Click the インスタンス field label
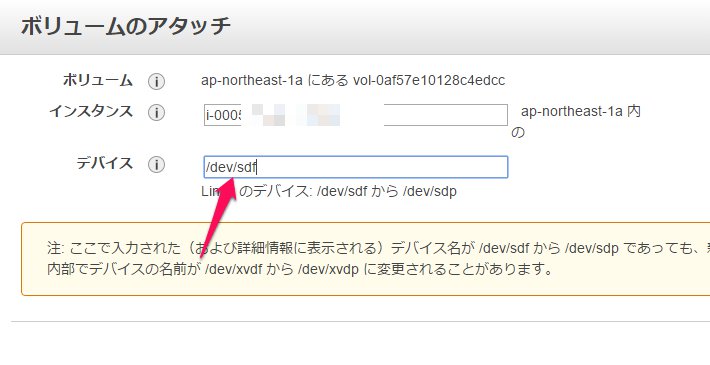This screenshot has width=710, height=365. pos(91,111)
